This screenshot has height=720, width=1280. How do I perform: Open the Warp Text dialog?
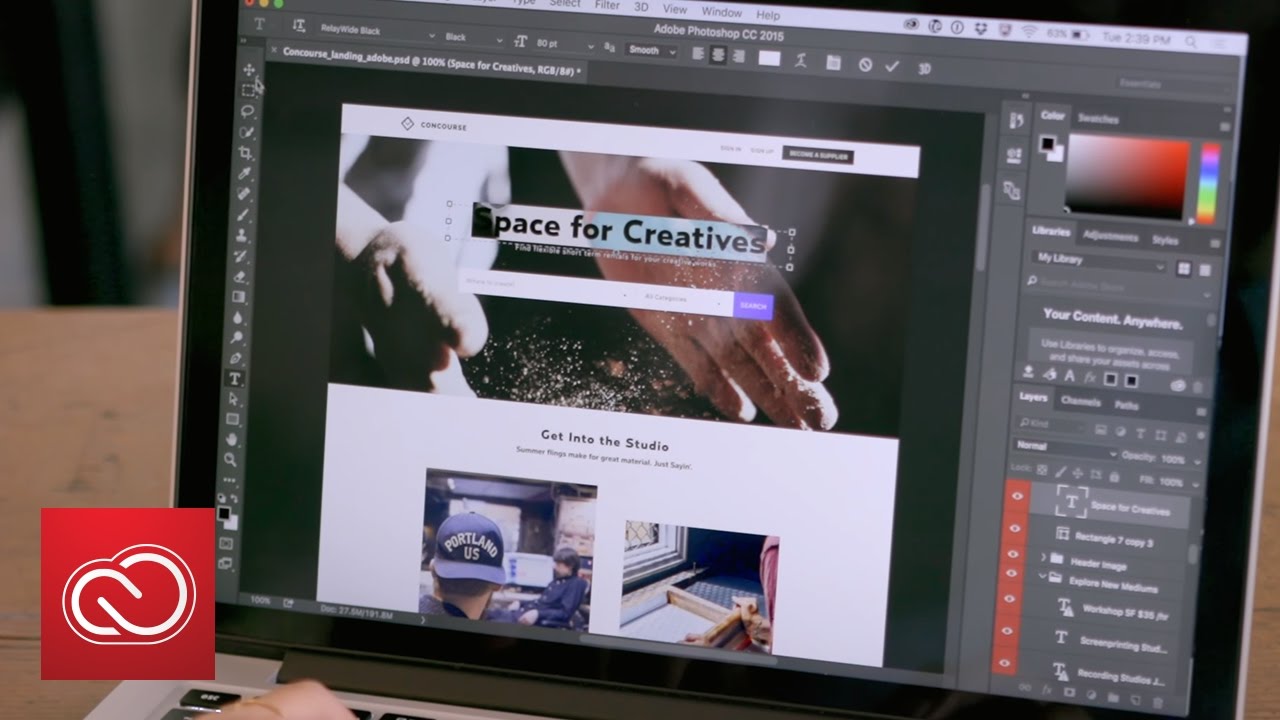(x=801, y=60)
